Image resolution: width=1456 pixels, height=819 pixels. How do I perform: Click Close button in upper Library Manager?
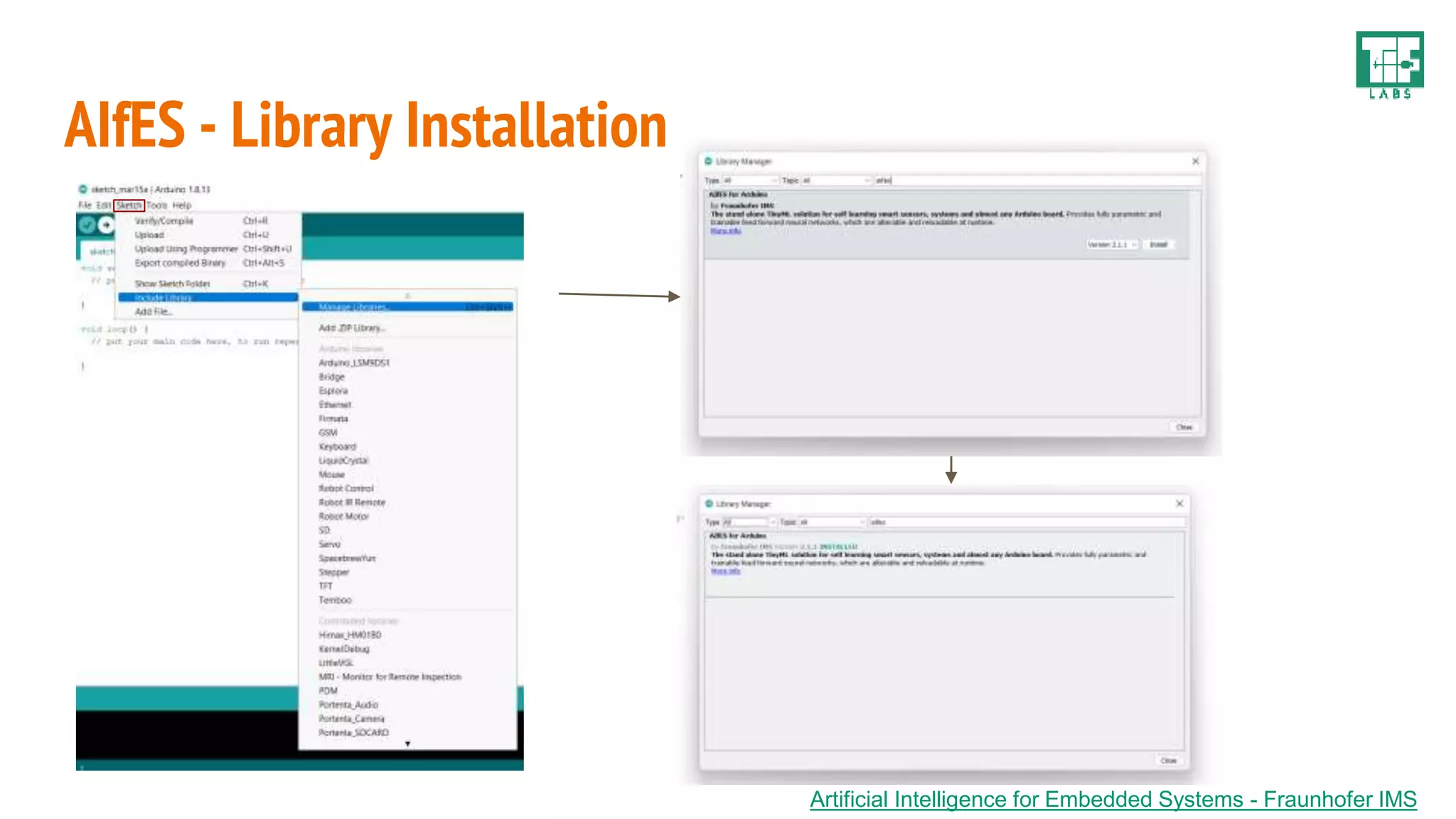tap(1184, 427)
